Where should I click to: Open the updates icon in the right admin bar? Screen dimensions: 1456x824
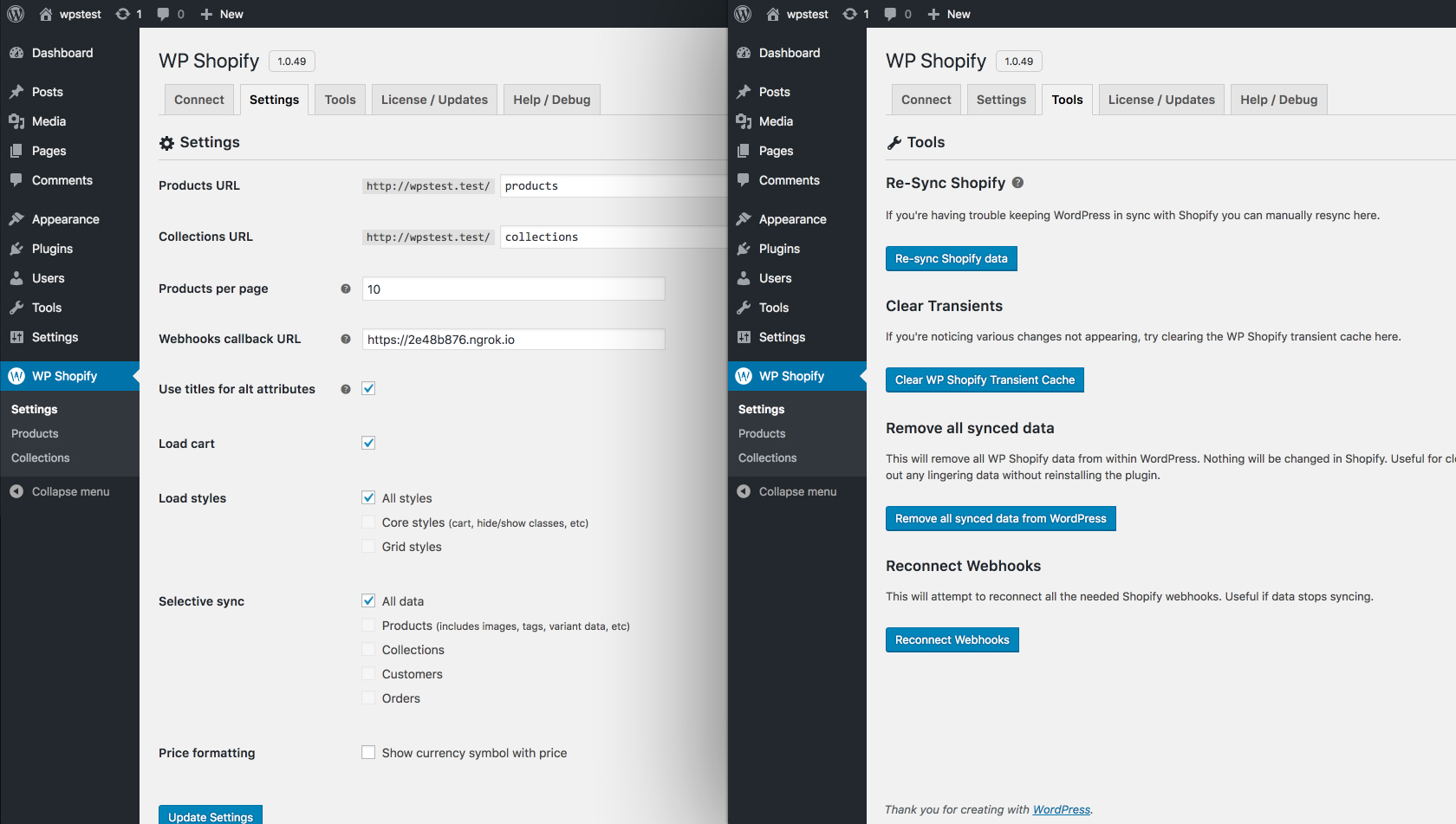[850, 14]
